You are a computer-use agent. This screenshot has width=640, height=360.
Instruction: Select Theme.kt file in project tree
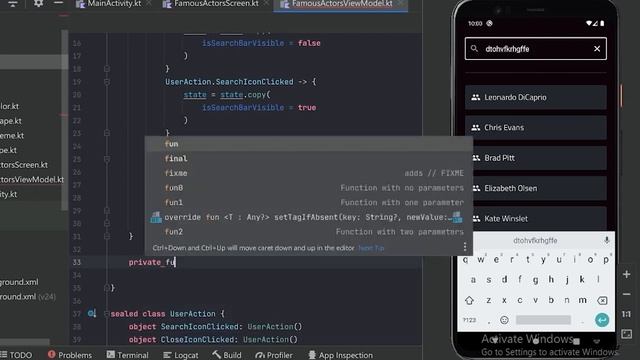coord(12,136)
